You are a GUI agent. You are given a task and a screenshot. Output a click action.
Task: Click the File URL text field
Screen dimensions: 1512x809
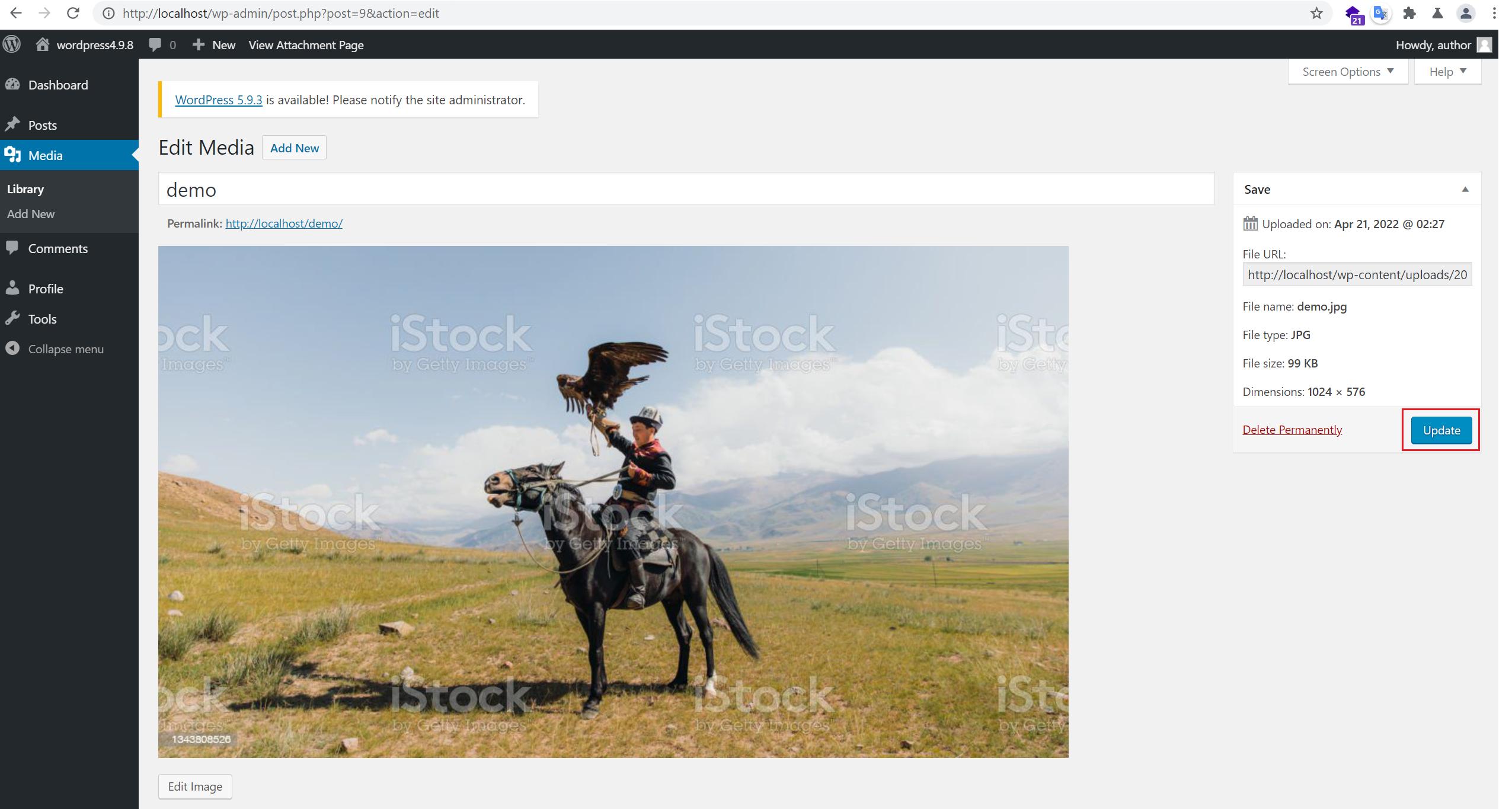(1357, 274)
